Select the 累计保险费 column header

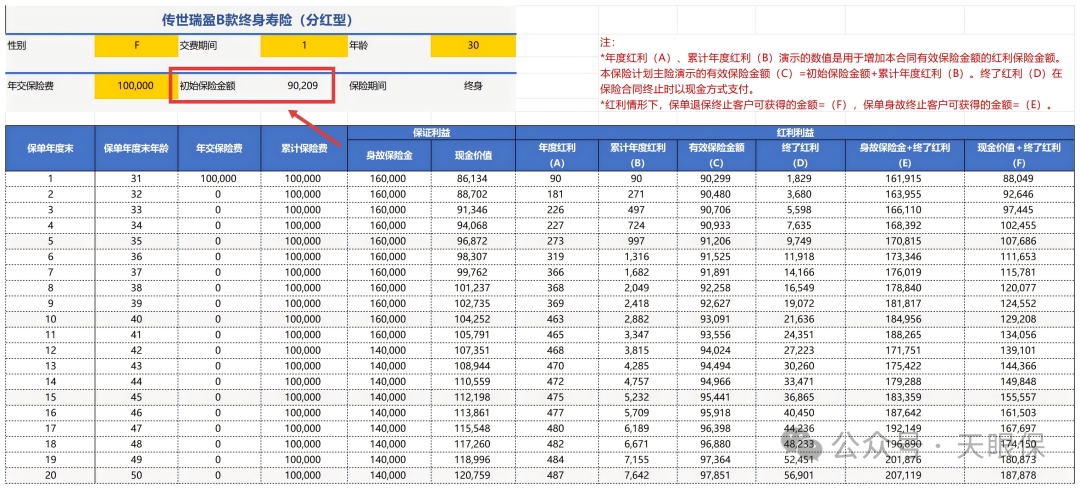304,148
